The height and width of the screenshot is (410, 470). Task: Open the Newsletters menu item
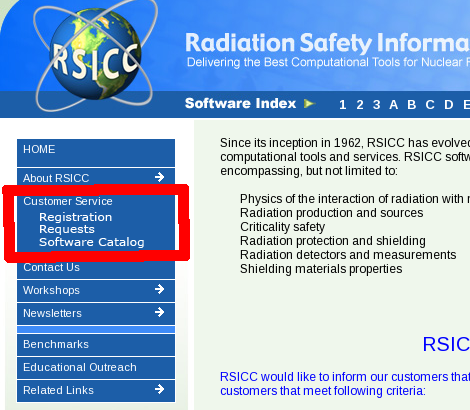pyautogui.click(x=96, y=313)
